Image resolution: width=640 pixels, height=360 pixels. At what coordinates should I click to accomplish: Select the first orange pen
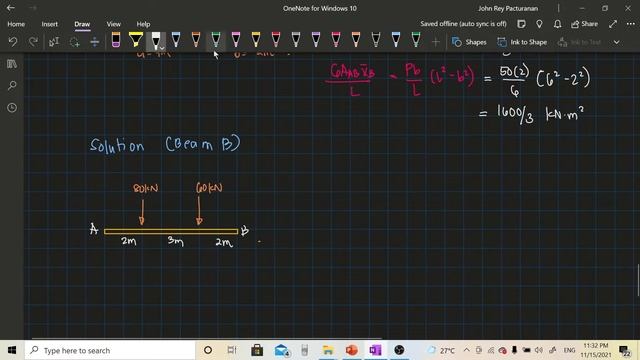pos(196,40)
